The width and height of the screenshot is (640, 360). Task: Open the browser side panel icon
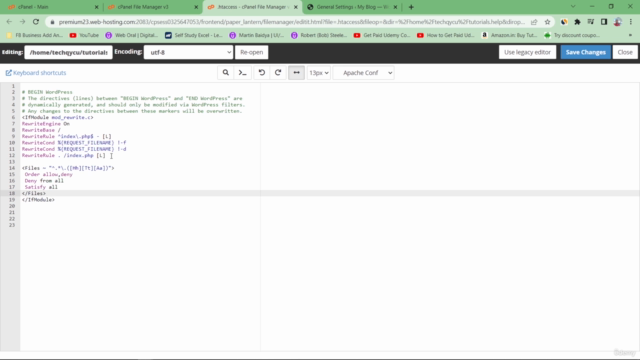click(604, 22)
